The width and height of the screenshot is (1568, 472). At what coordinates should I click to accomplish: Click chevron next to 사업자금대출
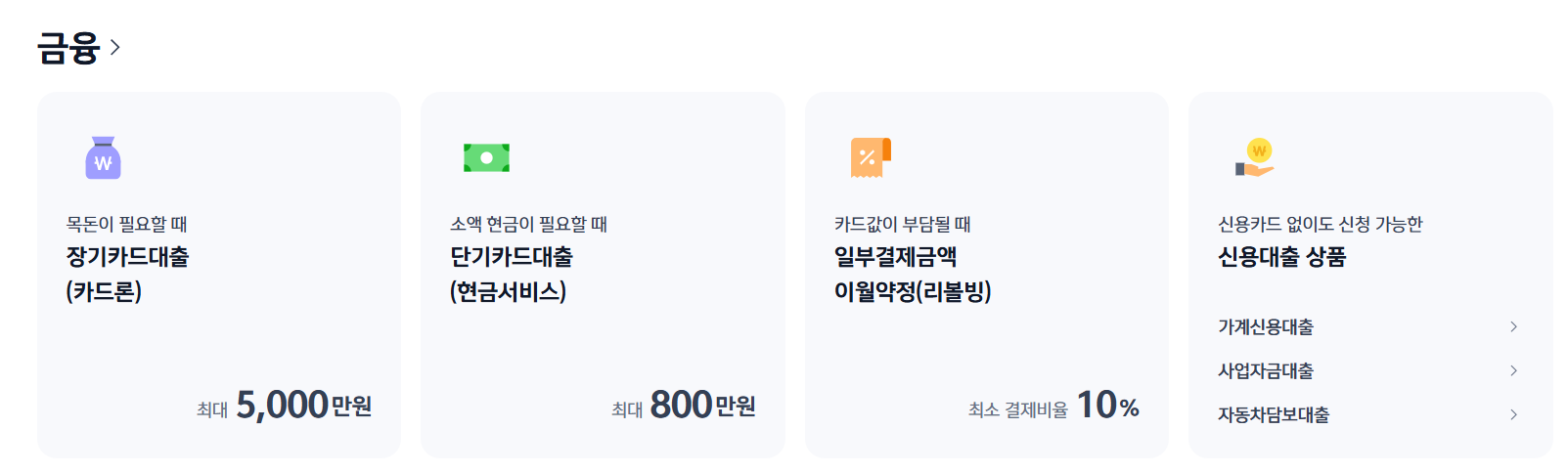click(1513, 370)
